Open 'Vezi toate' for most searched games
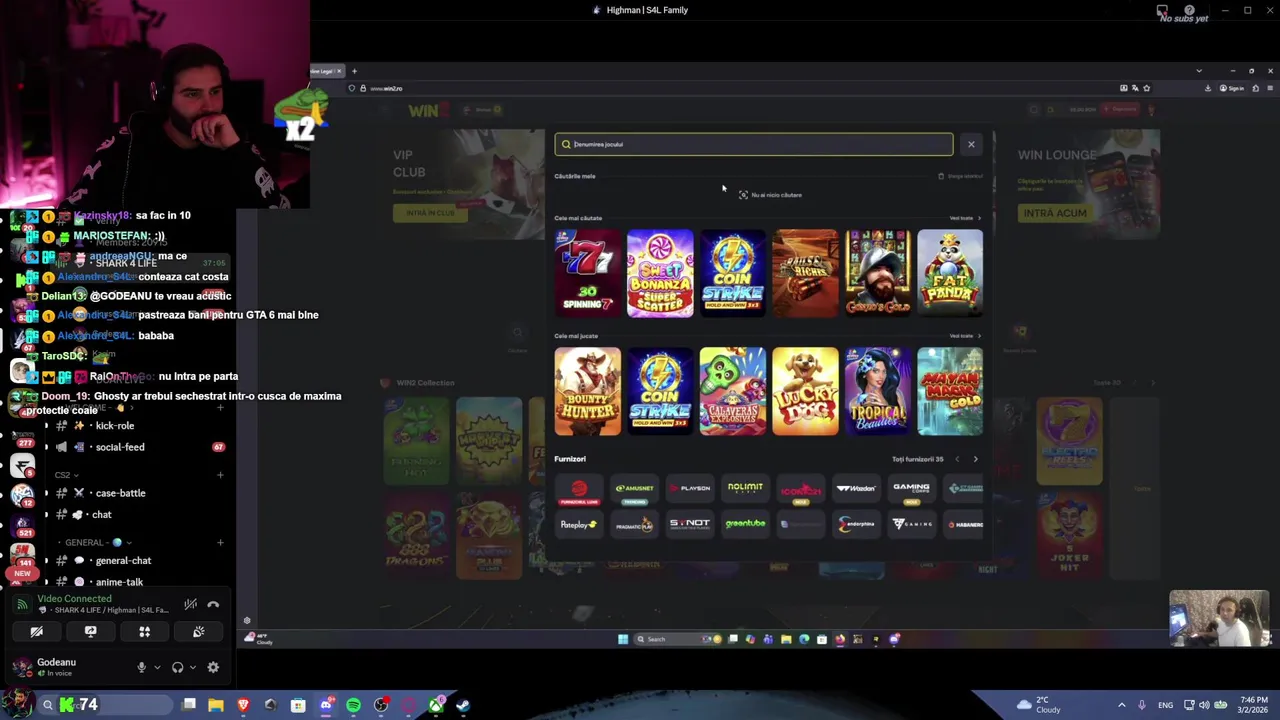 [x=964, y=218]
